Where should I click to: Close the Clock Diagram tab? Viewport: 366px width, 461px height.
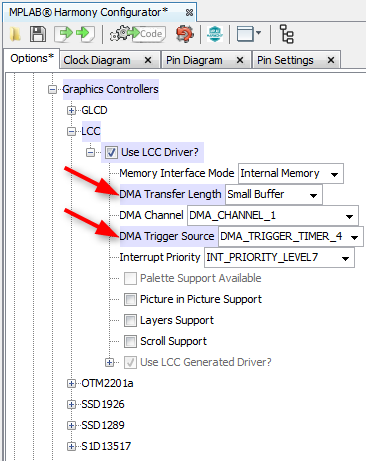(x=148, y=60)
